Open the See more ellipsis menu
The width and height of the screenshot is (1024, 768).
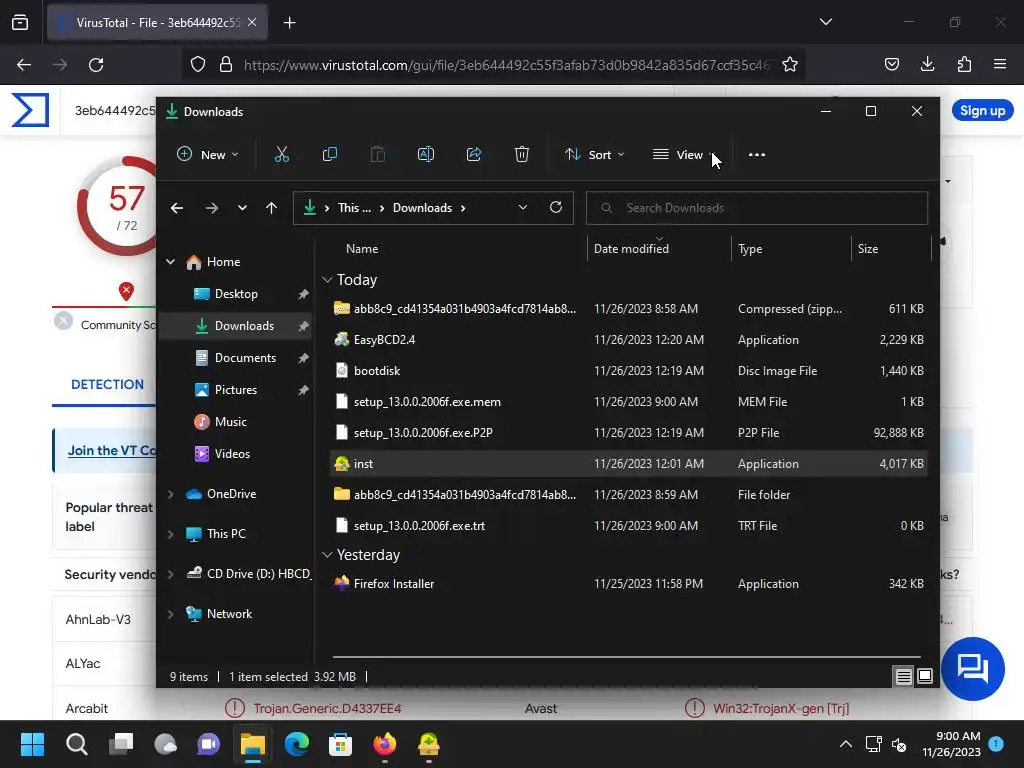(757, 155)
